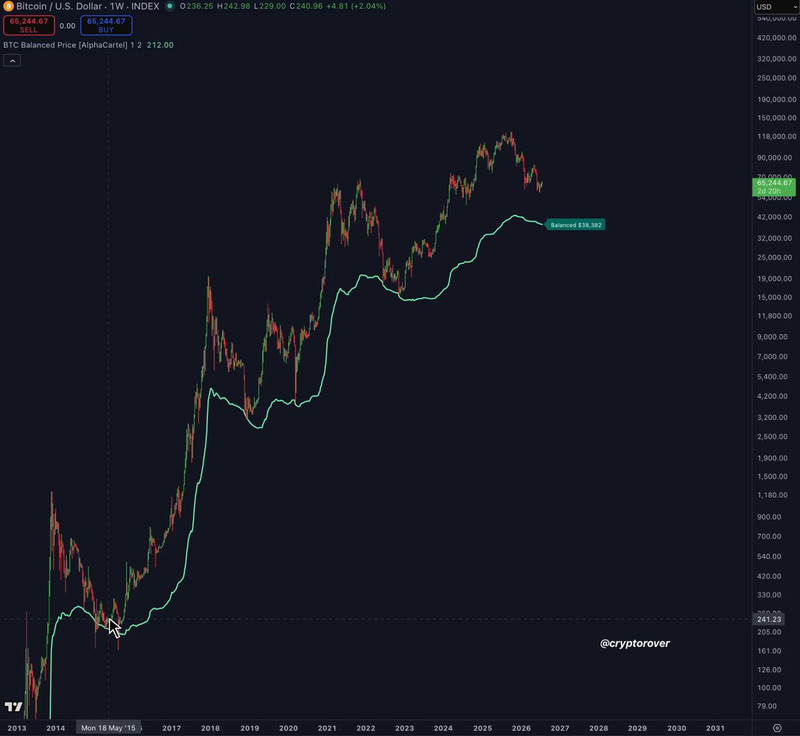
Task: Click the crosshair 241.23 price label
Action: [x=768, y=619]
